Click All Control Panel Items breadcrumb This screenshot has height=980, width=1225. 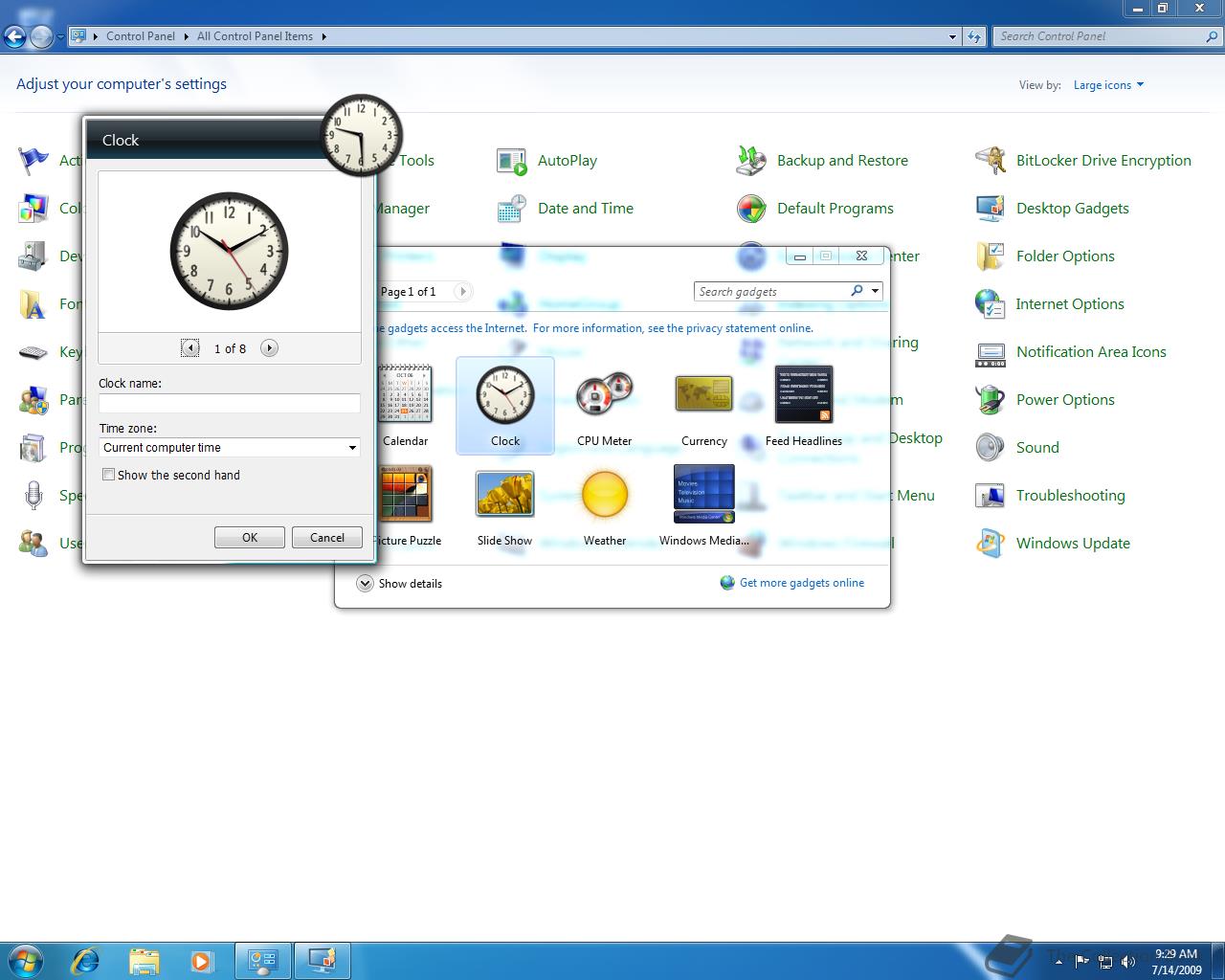click(255, 36)
